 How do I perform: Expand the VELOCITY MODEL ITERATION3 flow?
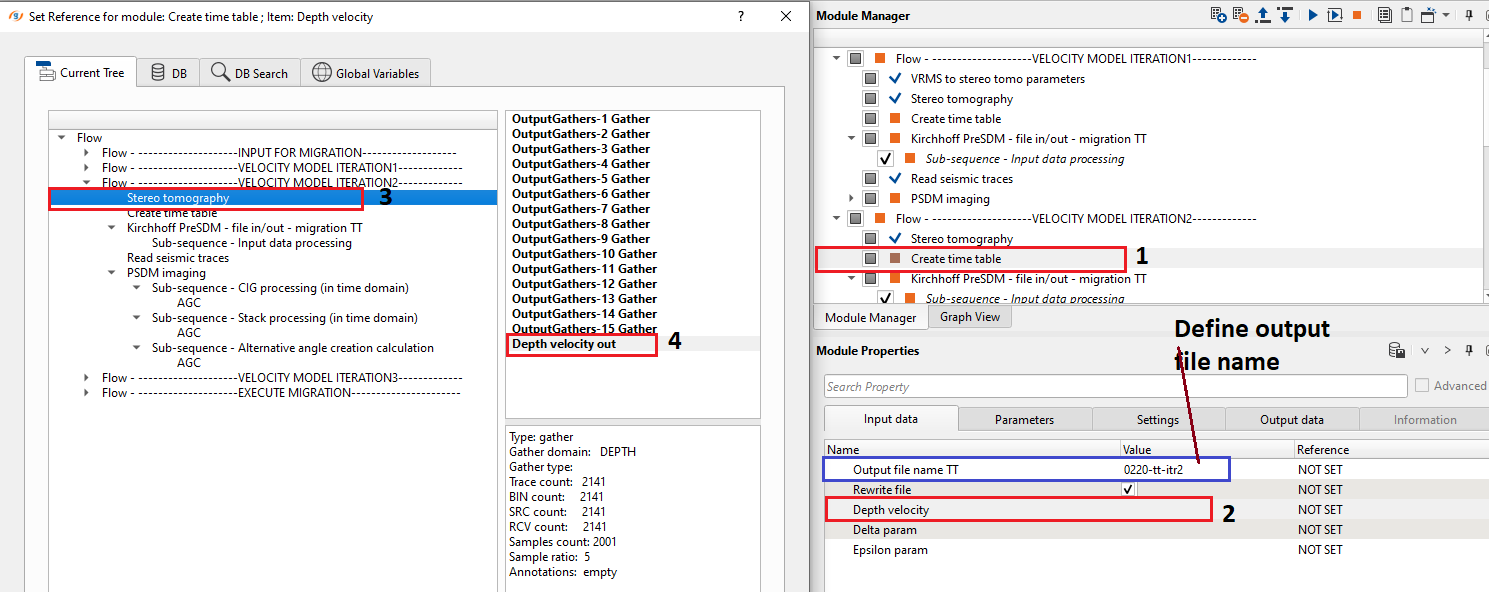pyautogui.click(x=88, y=378)
